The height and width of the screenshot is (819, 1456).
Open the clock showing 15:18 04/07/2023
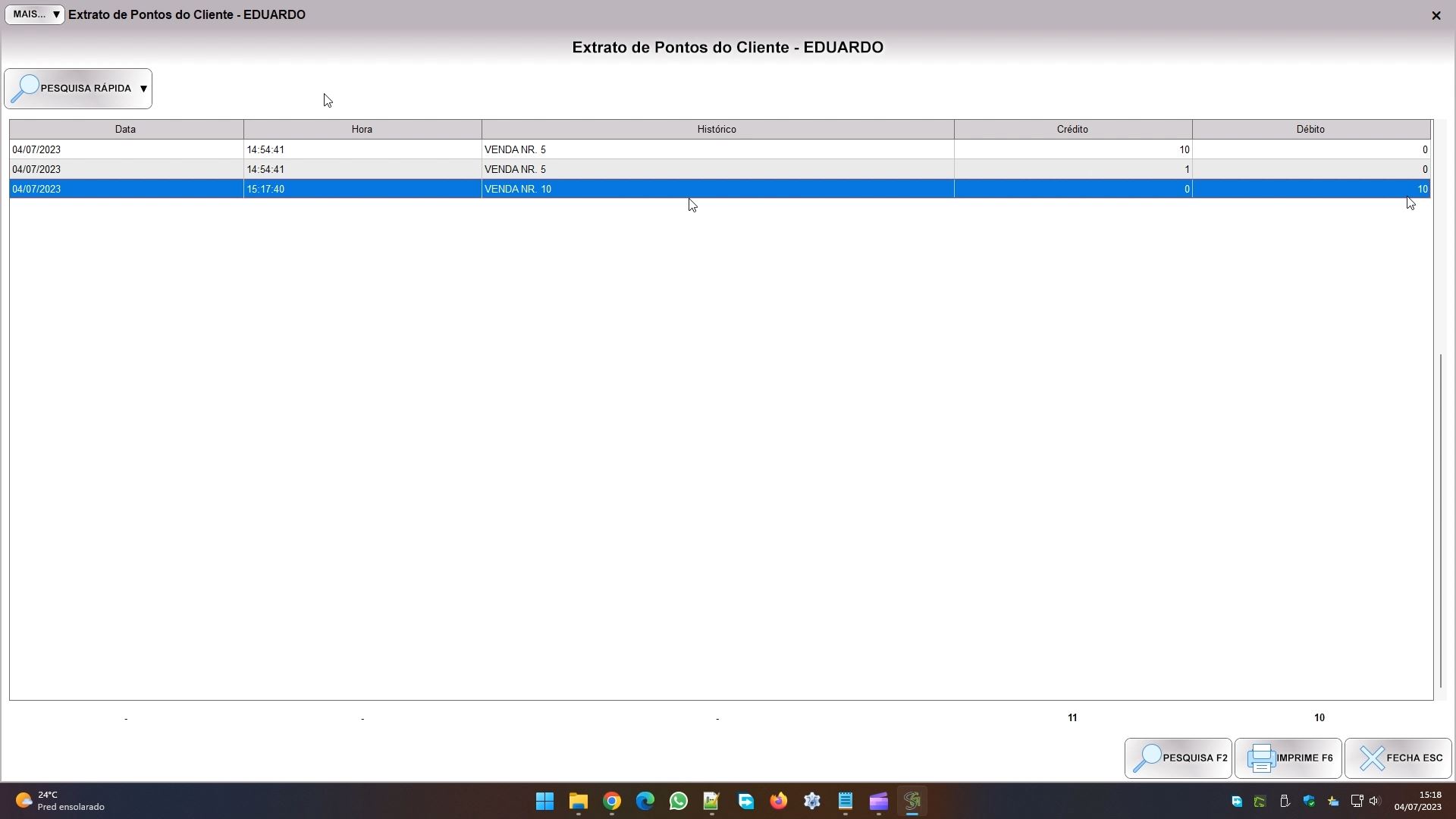(x=1418, y=802)
